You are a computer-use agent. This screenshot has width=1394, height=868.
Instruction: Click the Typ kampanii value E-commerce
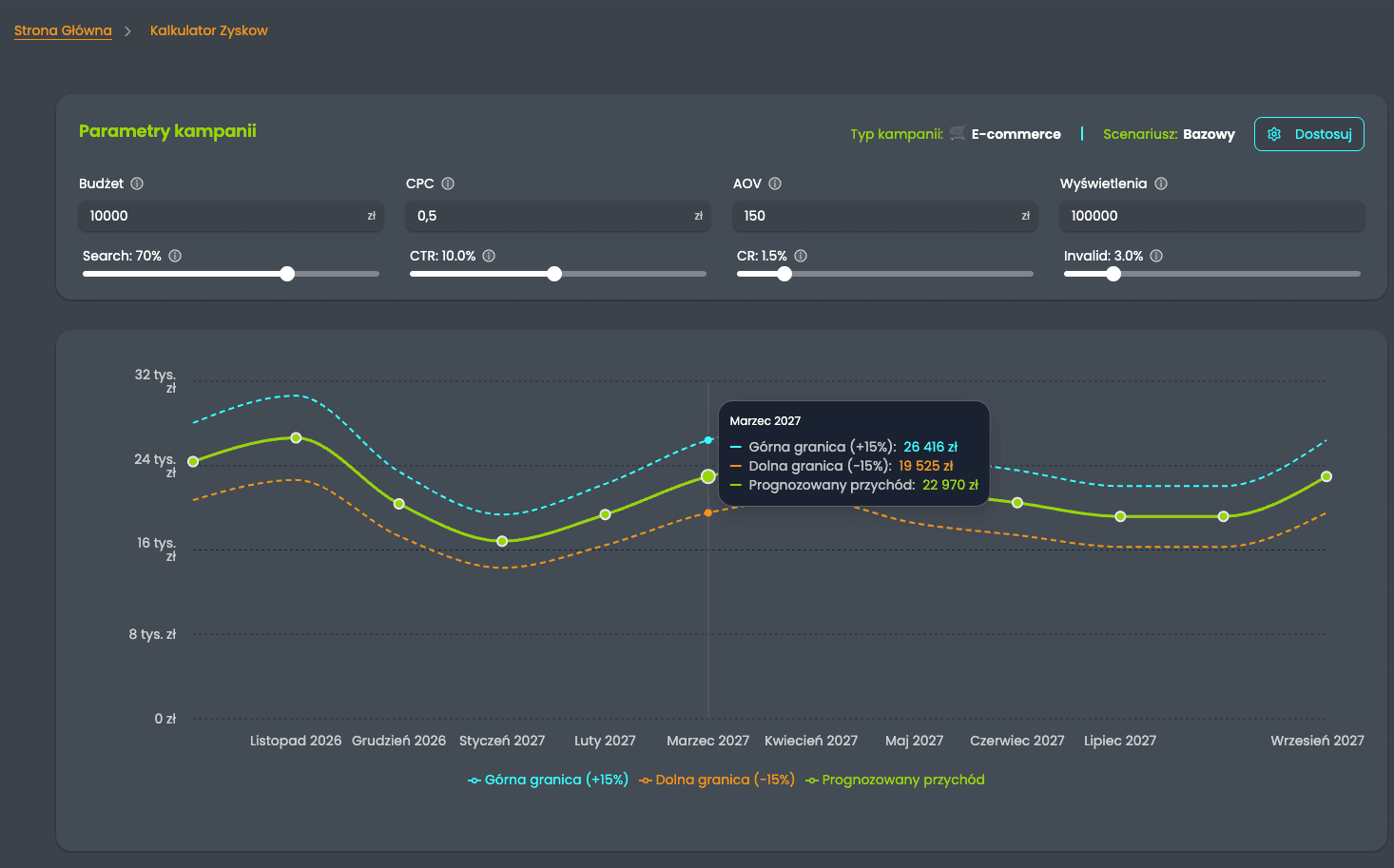pos(1016,134)
